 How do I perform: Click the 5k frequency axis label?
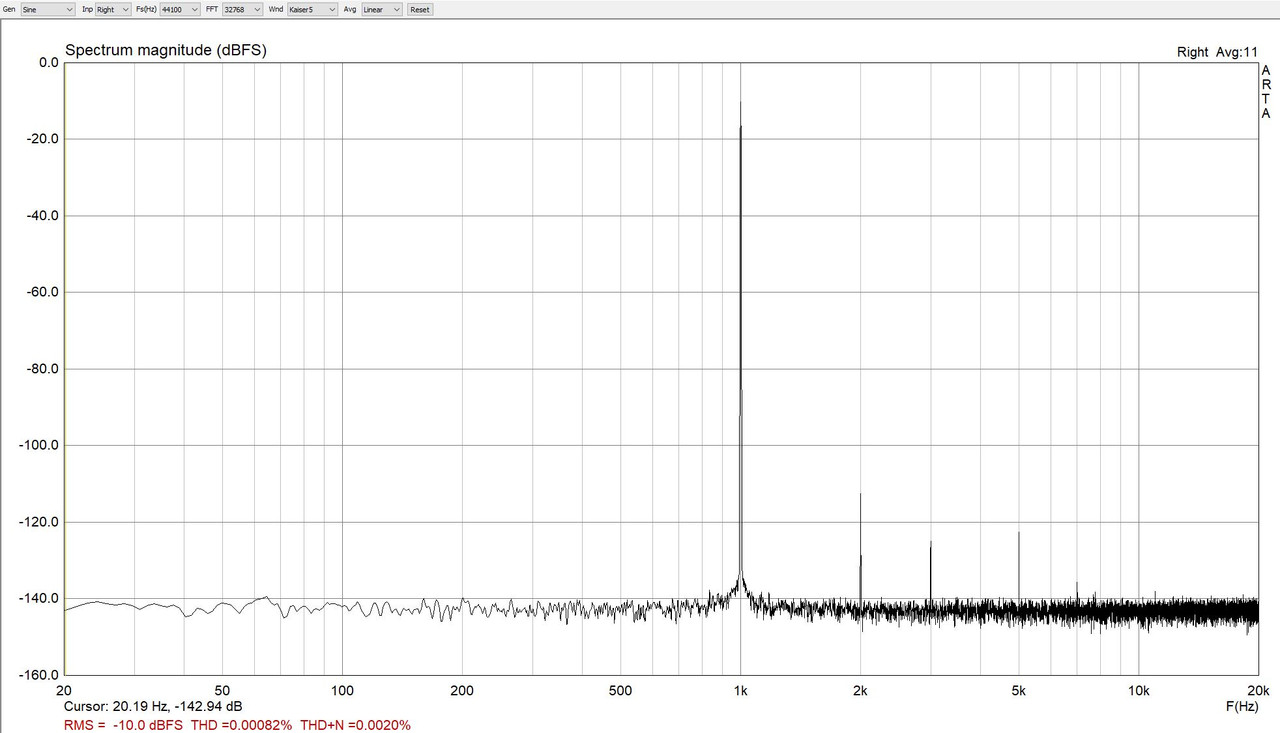[x=1019, y=690]
